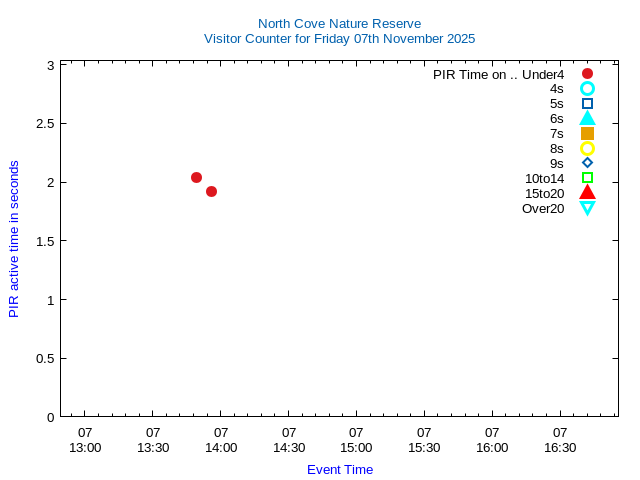This screenshot has width=640, height=480.
Task: Click the inverted cyan triangle Over20 marker
Action: (x=587, y=208)
